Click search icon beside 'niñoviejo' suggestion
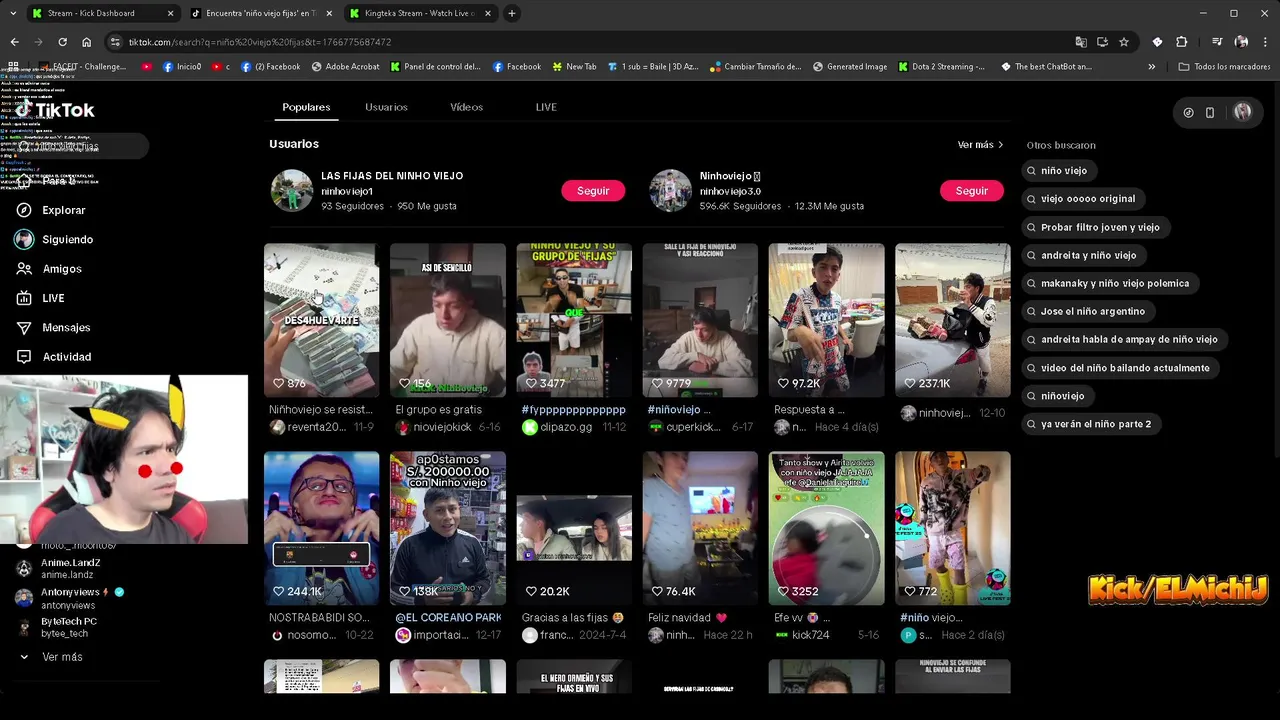This screenshot has height=720, width=1280. 1031,396
